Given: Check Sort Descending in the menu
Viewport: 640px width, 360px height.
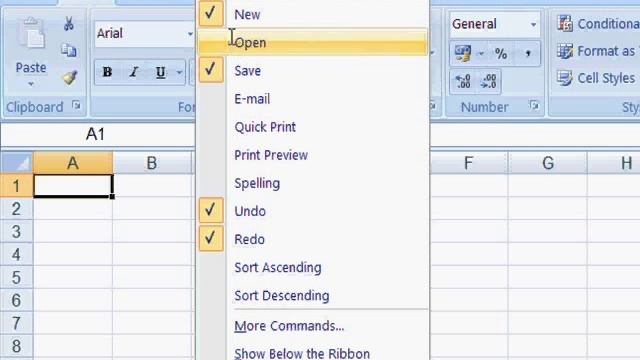Looking at the screenshot, I should click(x=313, y=296).
